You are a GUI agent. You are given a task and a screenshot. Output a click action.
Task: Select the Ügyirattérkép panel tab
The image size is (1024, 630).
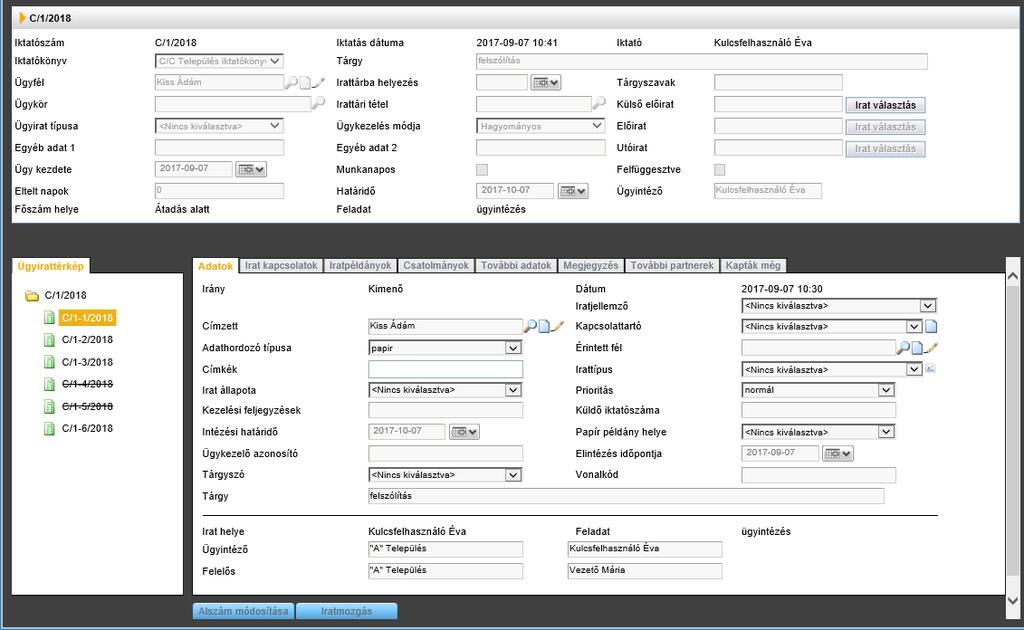click(x=51, y=266)
